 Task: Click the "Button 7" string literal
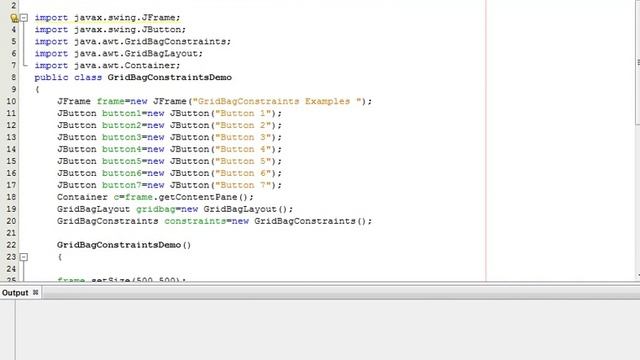pyautogui.click(x=243, y=185)
